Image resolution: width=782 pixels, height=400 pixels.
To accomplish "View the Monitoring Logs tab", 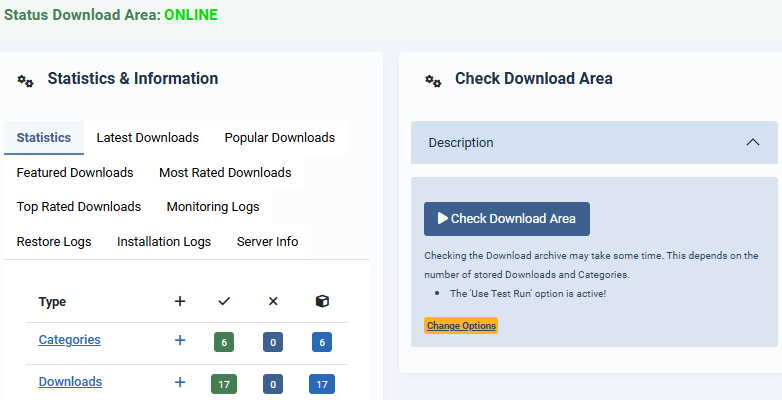I will click(x=213, y=206).
